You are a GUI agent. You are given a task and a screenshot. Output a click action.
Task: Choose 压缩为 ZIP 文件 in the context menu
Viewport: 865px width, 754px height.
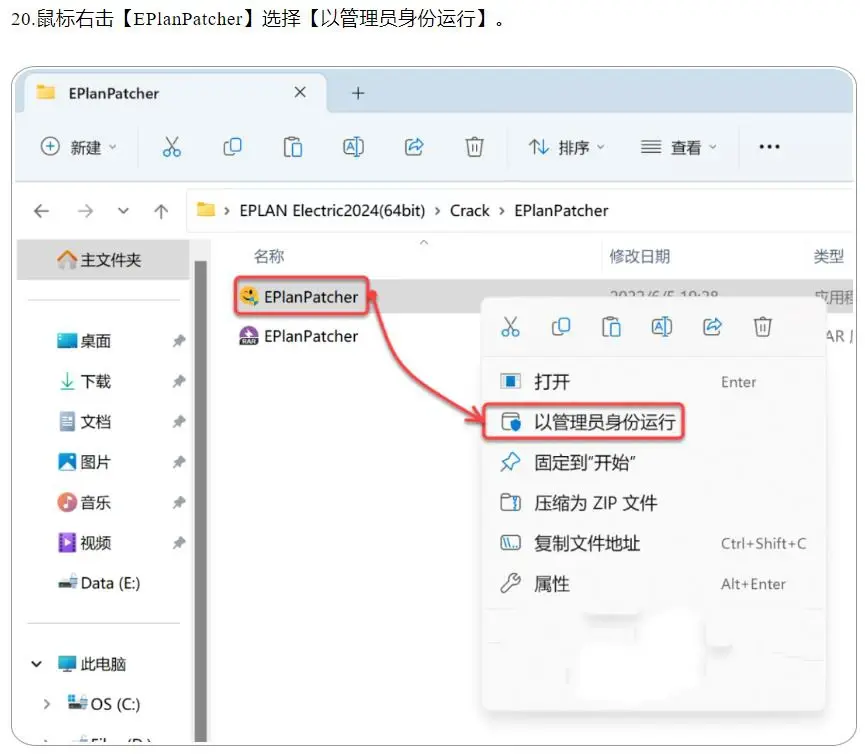point(654,502)
